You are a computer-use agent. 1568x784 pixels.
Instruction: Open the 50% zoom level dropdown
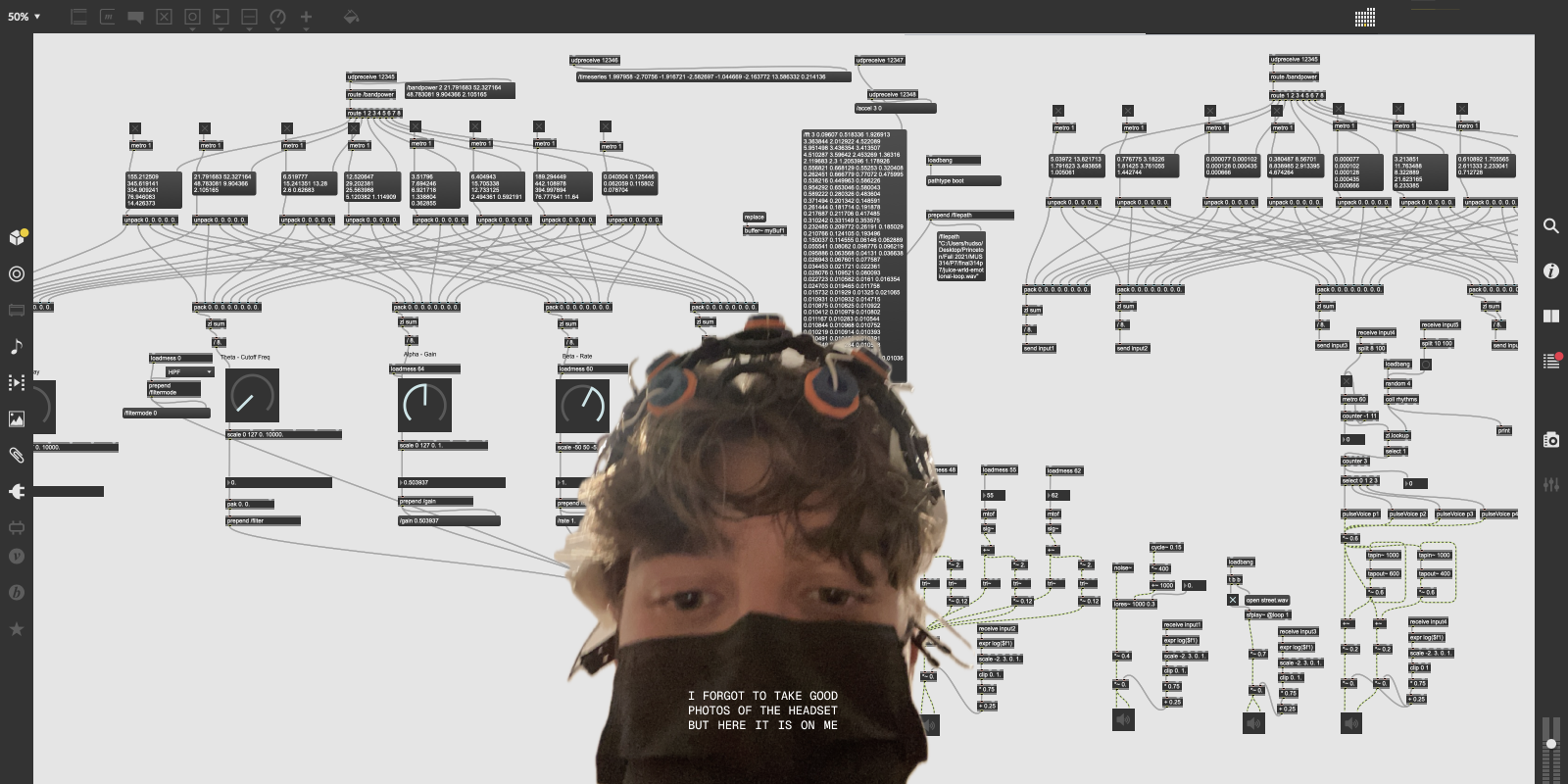tap(24, 17)
